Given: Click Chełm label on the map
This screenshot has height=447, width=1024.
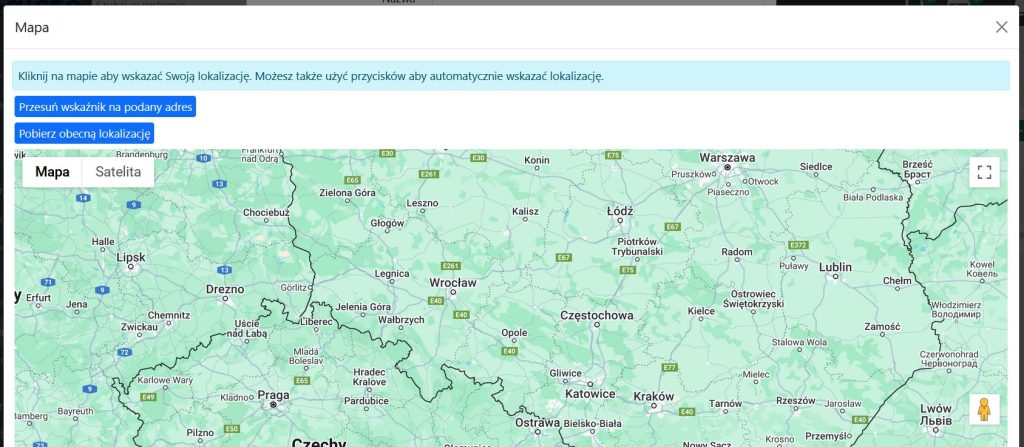Looking at the screenshot, I should tap(897, 281).
